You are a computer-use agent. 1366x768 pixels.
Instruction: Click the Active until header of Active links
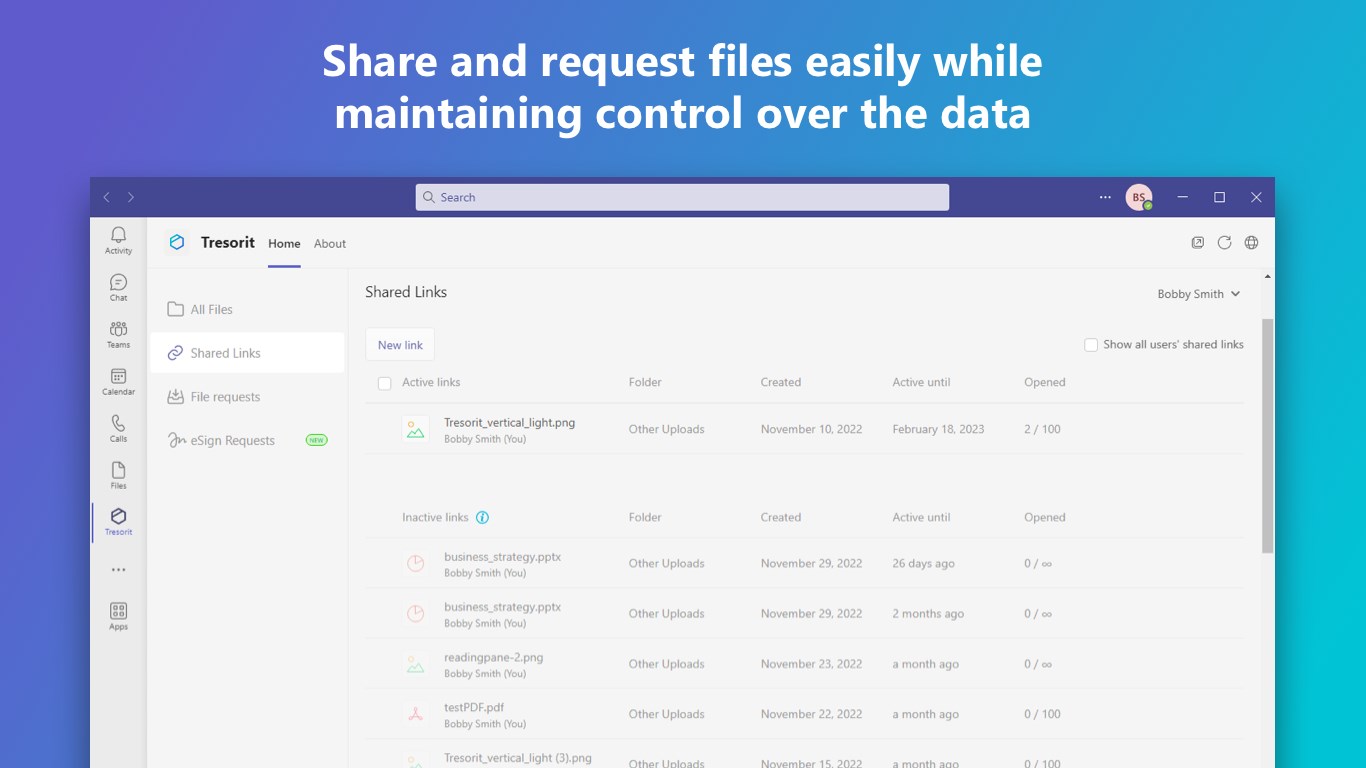point(921,382)
